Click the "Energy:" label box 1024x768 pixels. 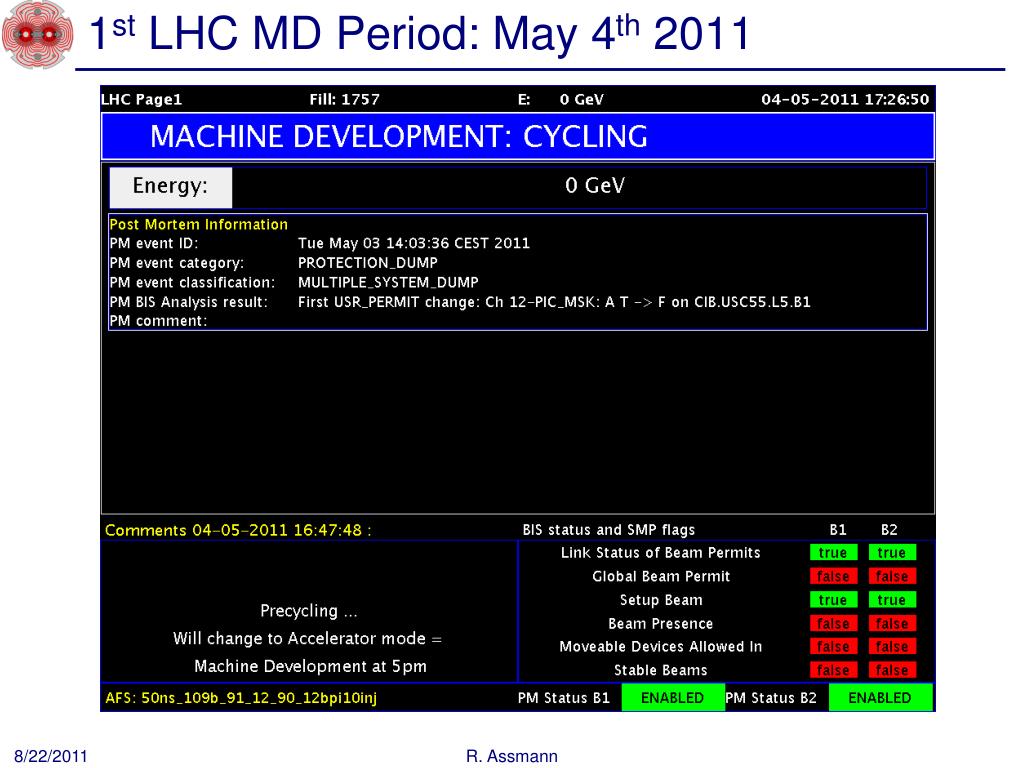pos(170,187)
